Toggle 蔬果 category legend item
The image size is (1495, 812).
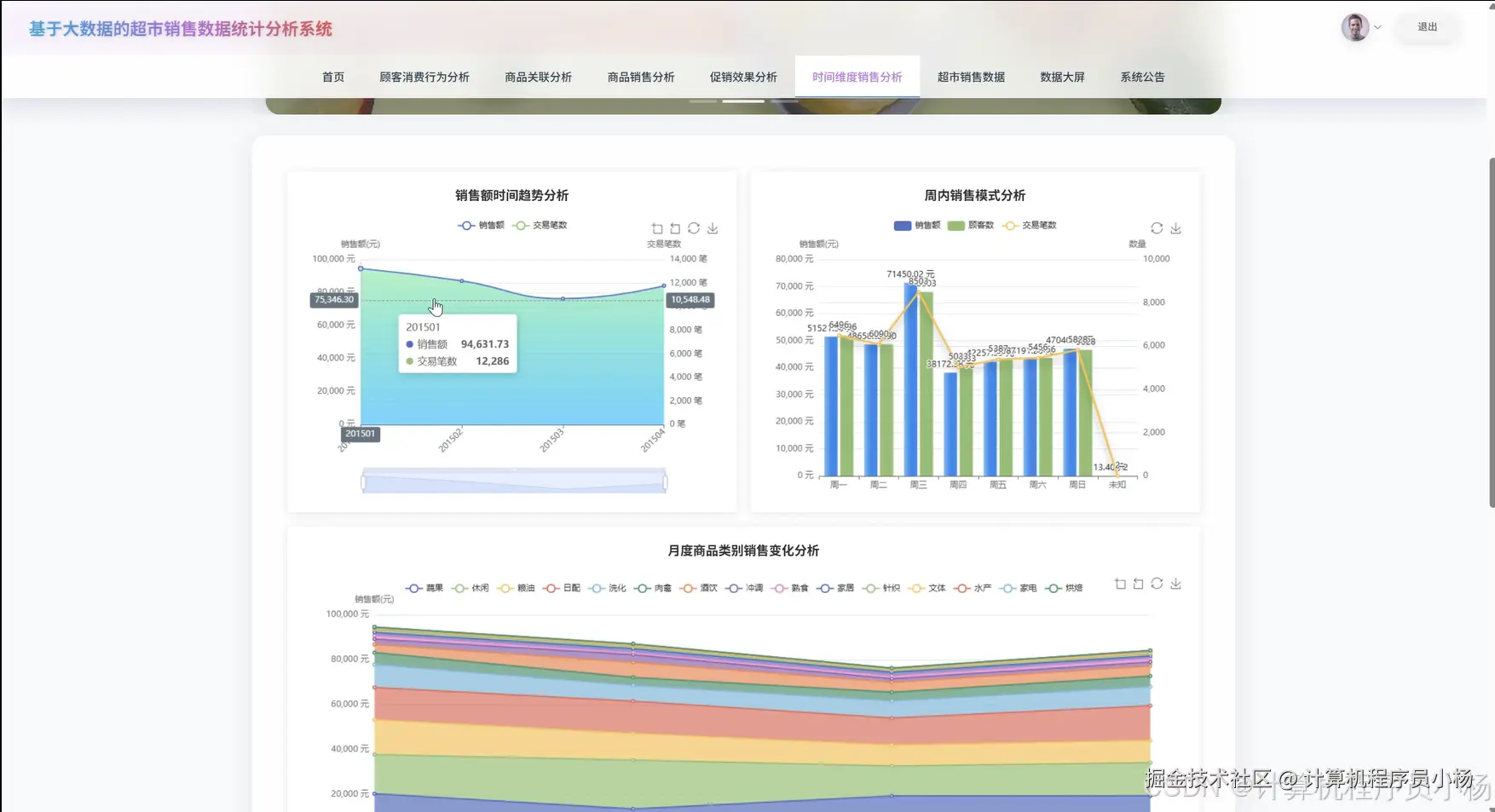point(424,588)
